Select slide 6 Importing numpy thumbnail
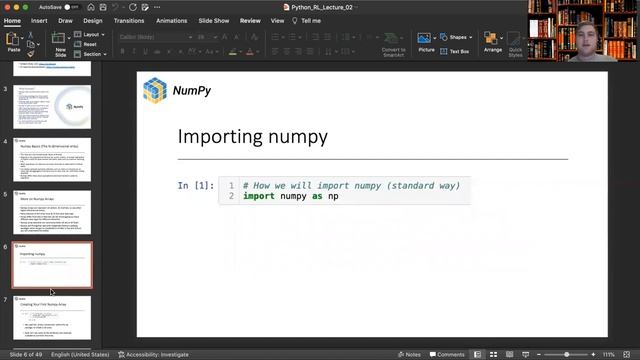The image size is (640, 360). tap(52, 265)
